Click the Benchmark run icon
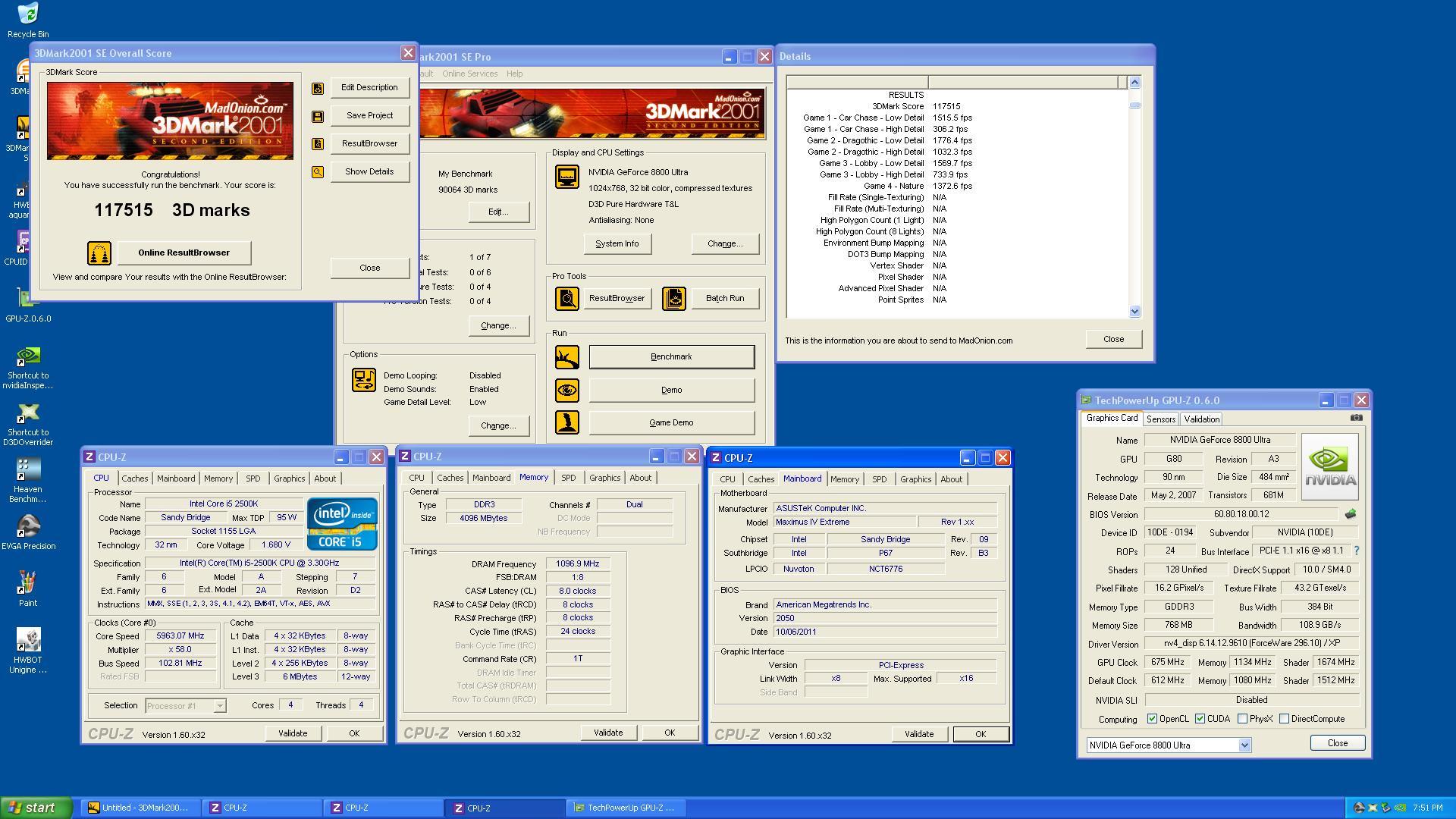The height and width of the screenshot is (819, 1456). point(567,357)
